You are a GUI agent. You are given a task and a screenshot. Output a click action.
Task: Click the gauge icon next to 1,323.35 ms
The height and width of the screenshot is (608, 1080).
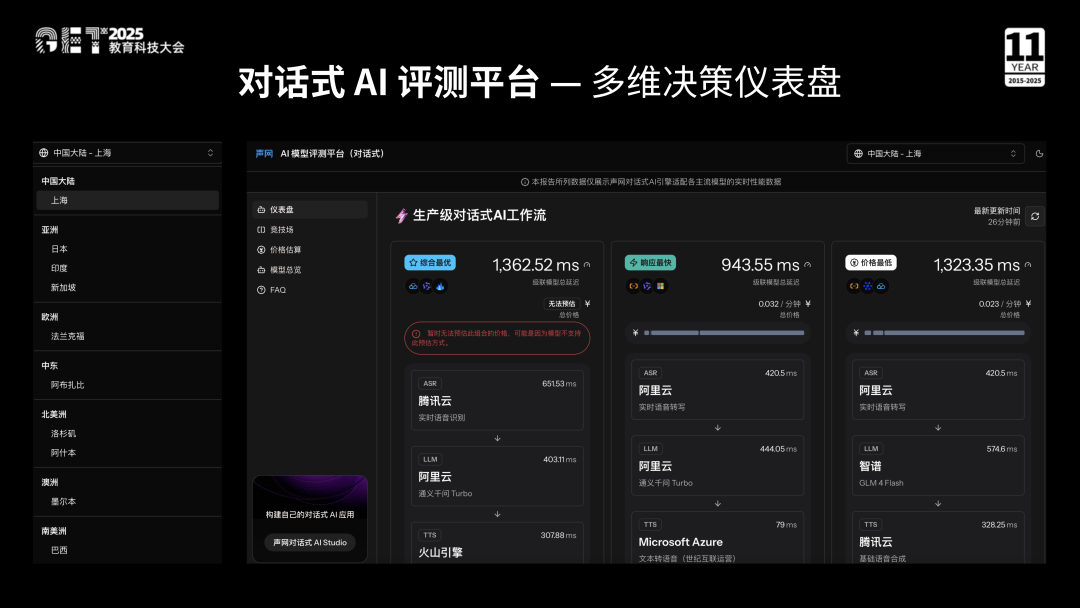point(1028,264)
